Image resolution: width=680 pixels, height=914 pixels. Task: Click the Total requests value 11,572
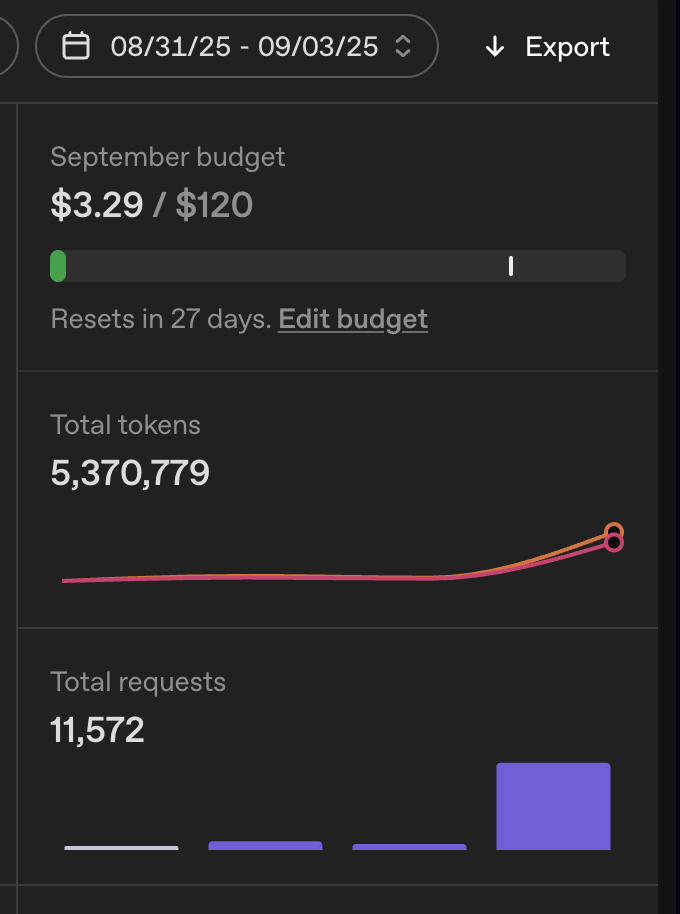point(97,730)
